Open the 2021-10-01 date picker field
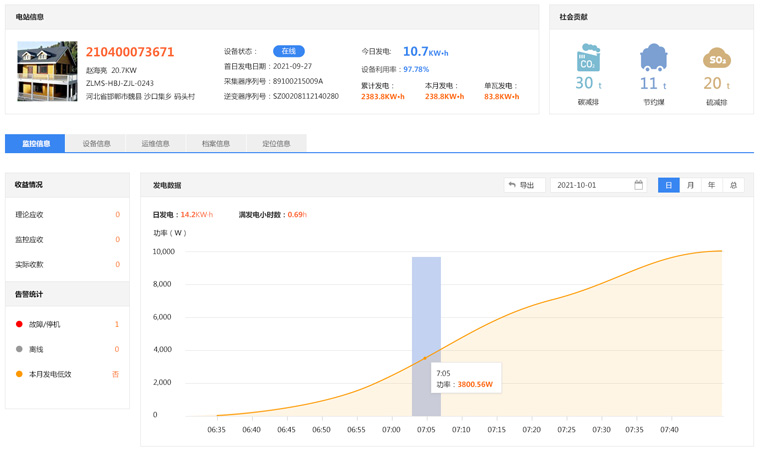 point(590,185)
